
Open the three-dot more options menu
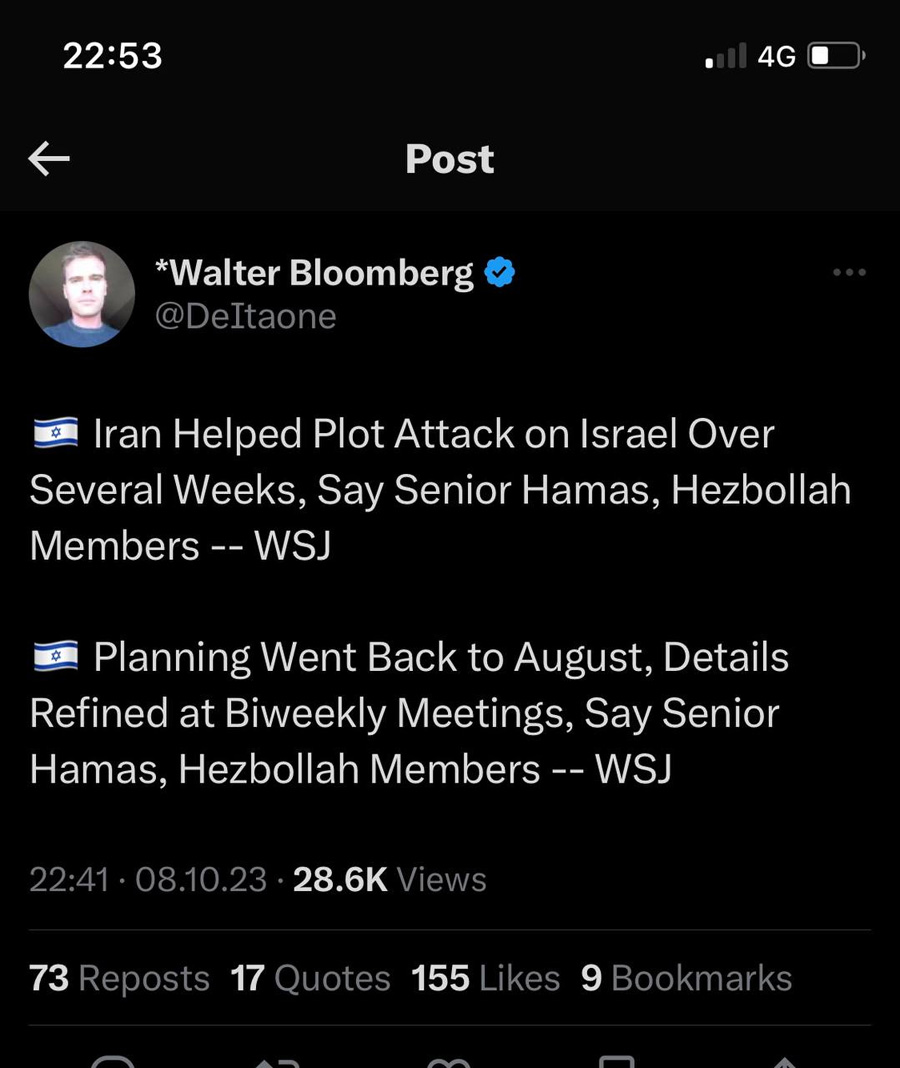[849, 272]
